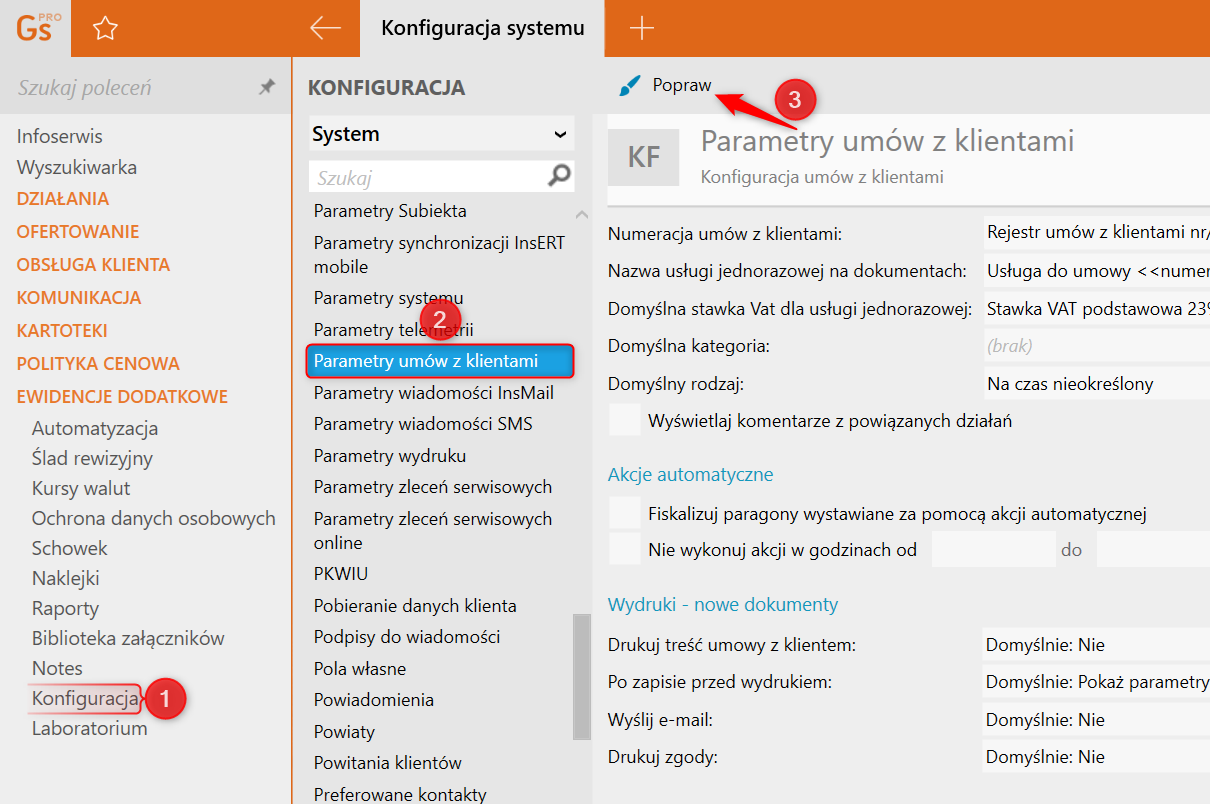
Task: Toggle Fiskalizuj paragony checkbox
Action: [x=625, y=514]
